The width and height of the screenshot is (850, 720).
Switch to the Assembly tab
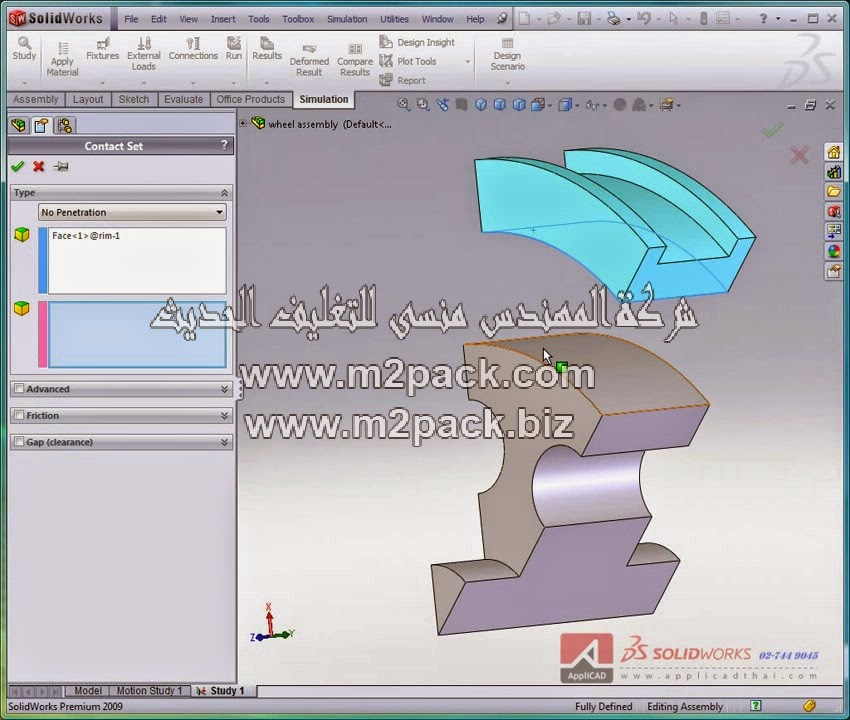pos(36,99)
